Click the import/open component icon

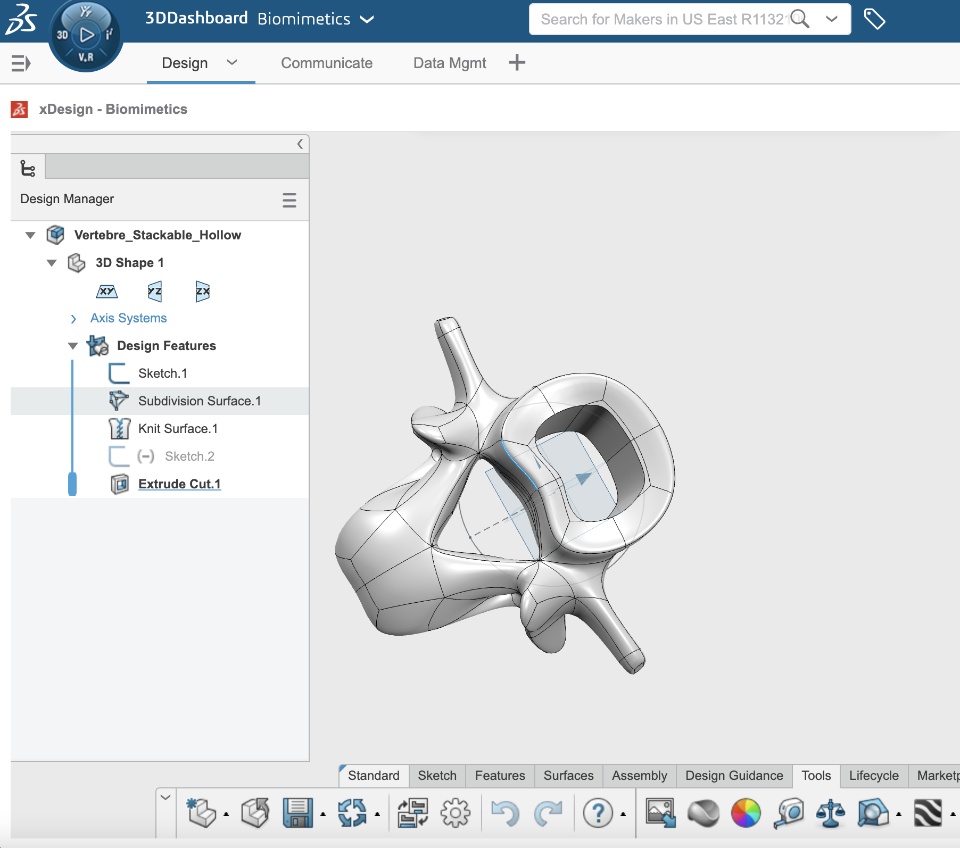click(255, 813)
